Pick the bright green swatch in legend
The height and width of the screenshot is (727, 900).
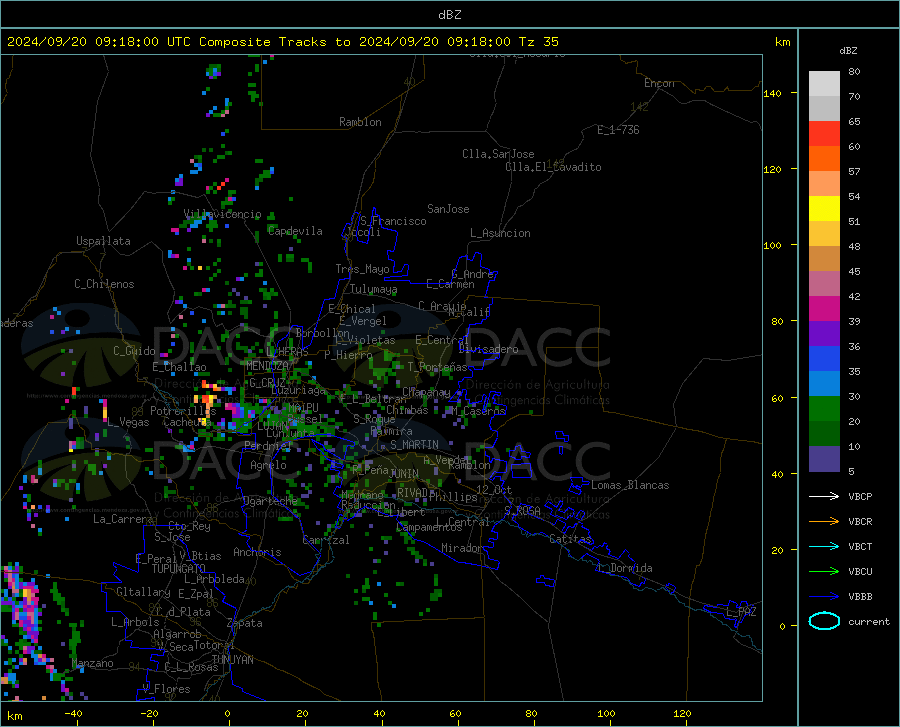coord(824,409)
